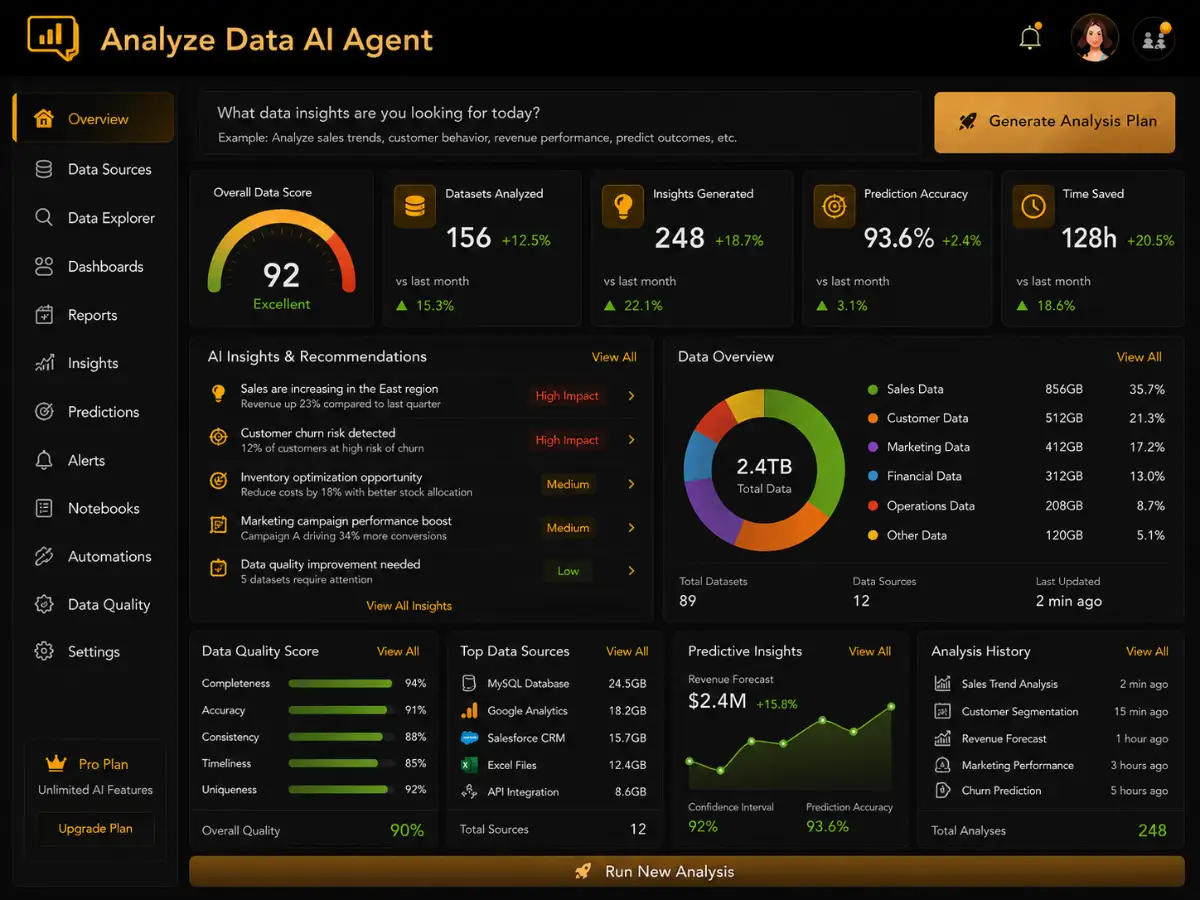This screenshot has height=900, width=1200.
Task: Click the View All Insights link
Action: 409,606
